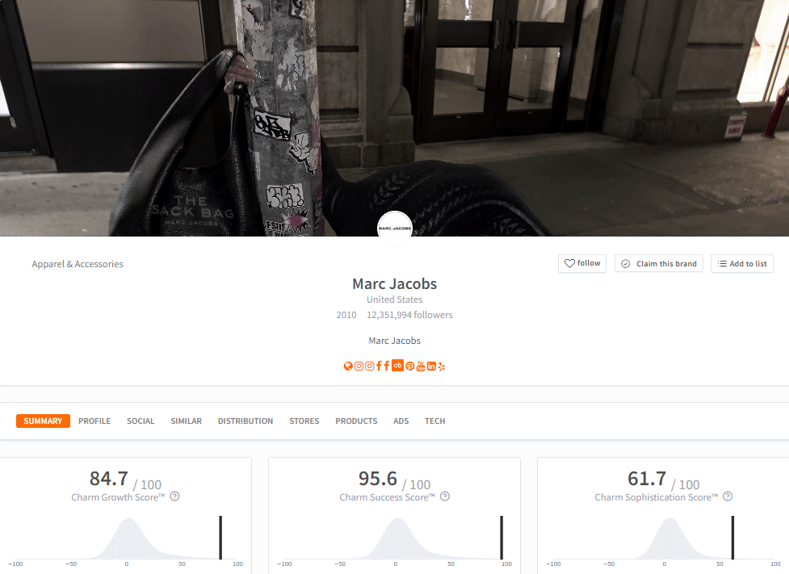This screenshot has height=574, width=789.
Task: Open the first Facebook icon link
Action: [x=379, y=366]
